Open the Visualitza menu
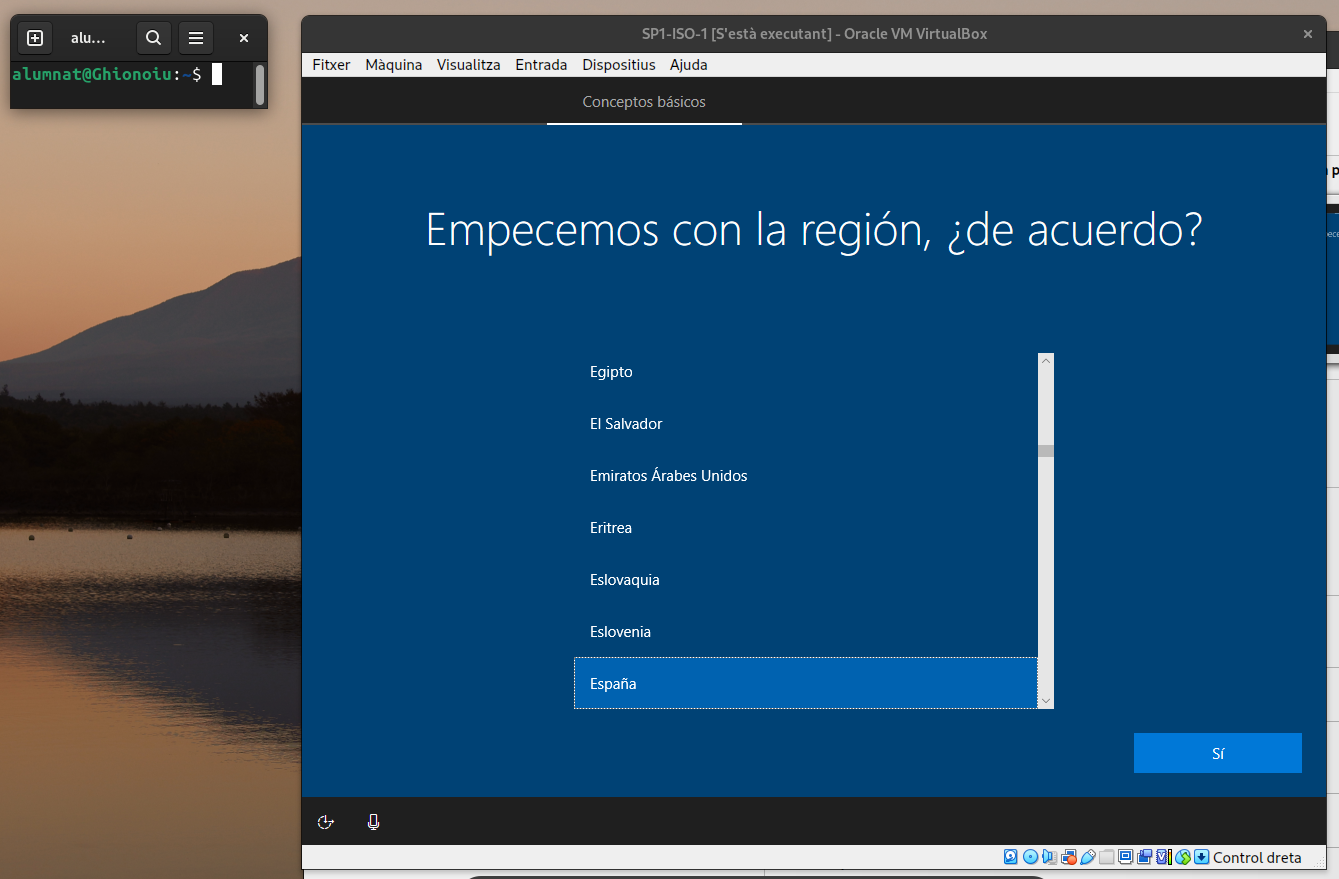1339x879 pixels. pyautogui.click(x=468, y=65)
